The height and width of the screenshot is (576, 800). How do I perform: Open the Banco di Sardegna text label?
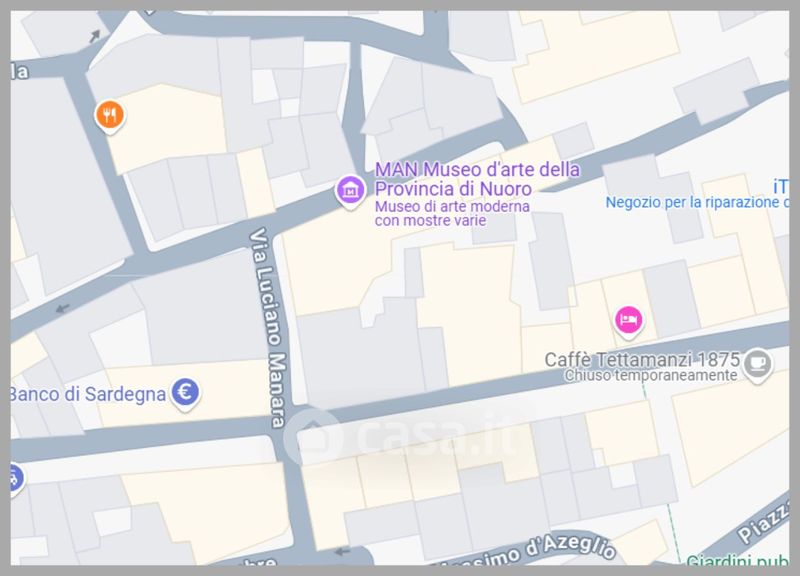87,394
